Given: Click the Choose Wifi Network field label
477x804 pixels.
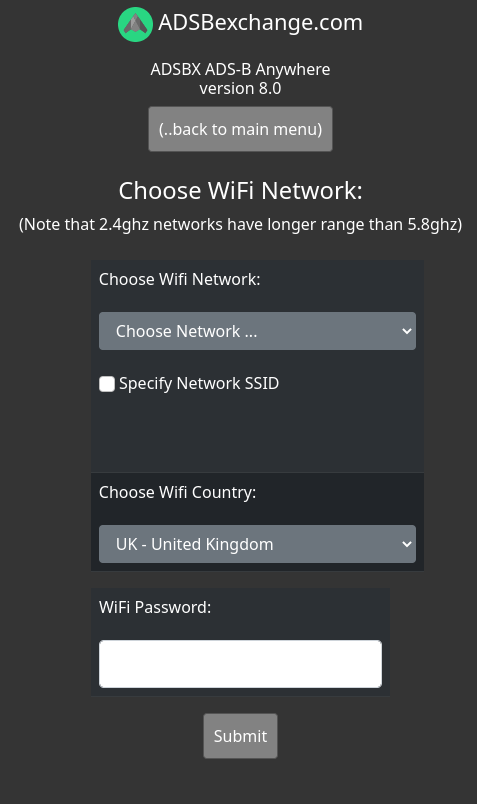Looking at the screenshot, I should coord(180,279).
